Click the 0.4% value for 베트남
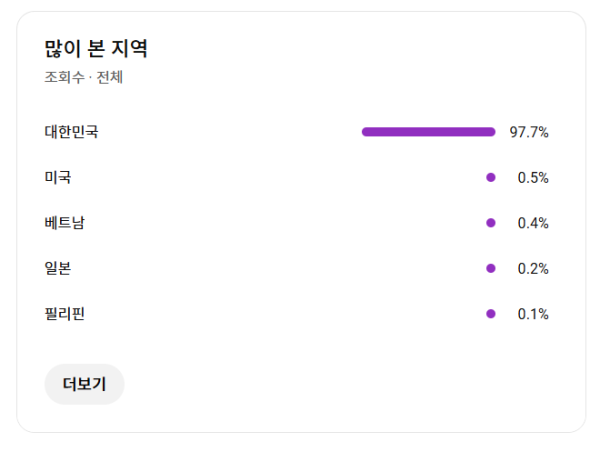The image size is (600, 452). (533, 223)
